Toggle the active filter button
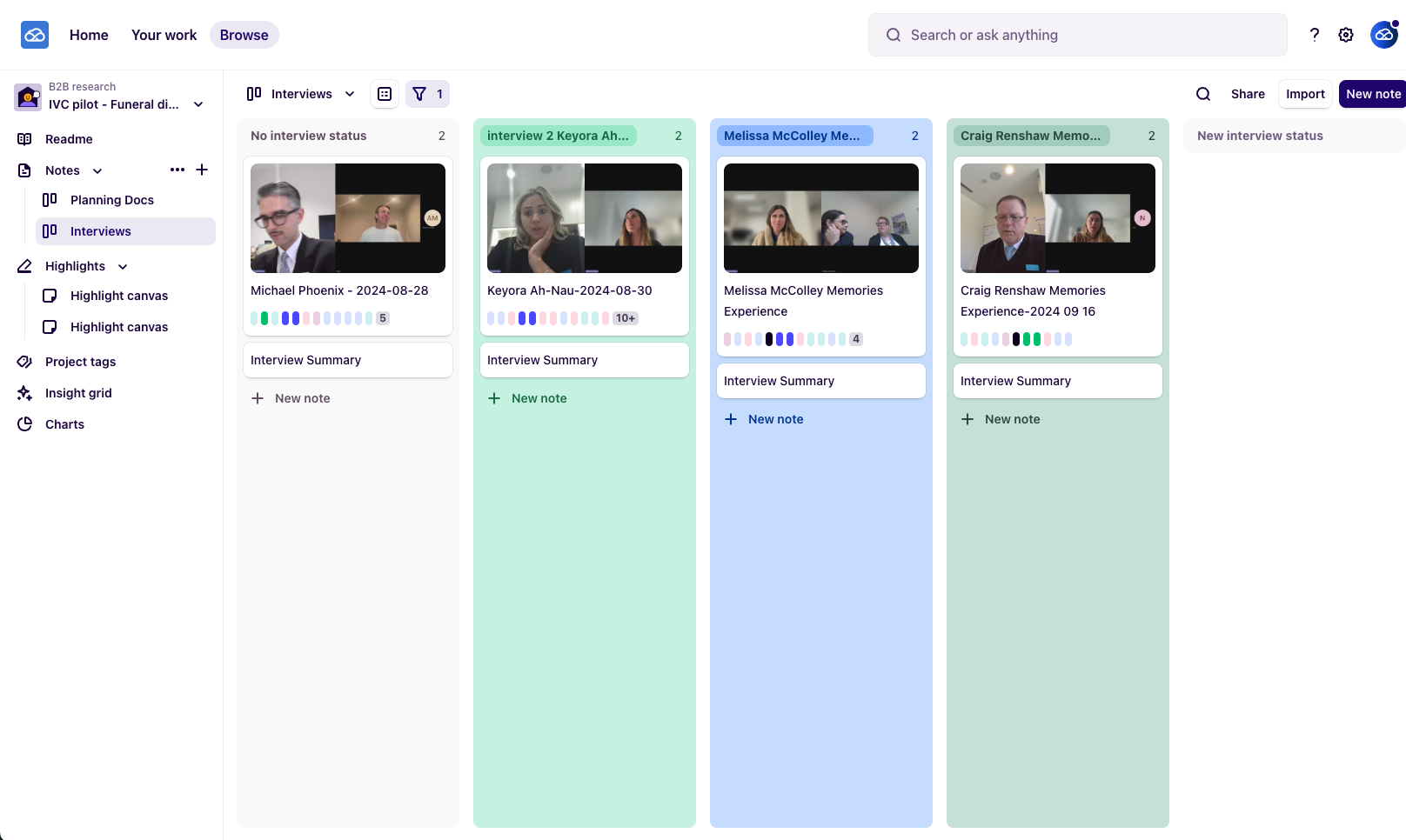The image size is (1406, 840). [427, 94]
